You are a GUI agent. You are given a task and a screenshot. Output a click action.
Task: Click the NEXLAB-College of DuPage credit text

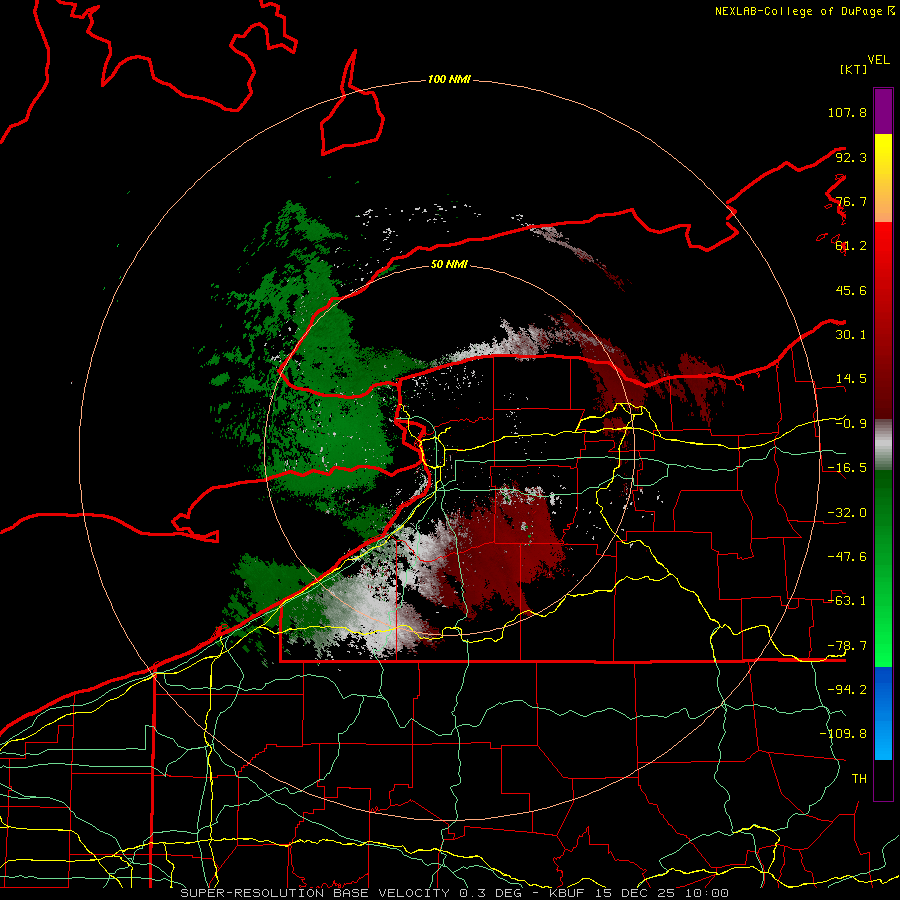coord(804,11)
